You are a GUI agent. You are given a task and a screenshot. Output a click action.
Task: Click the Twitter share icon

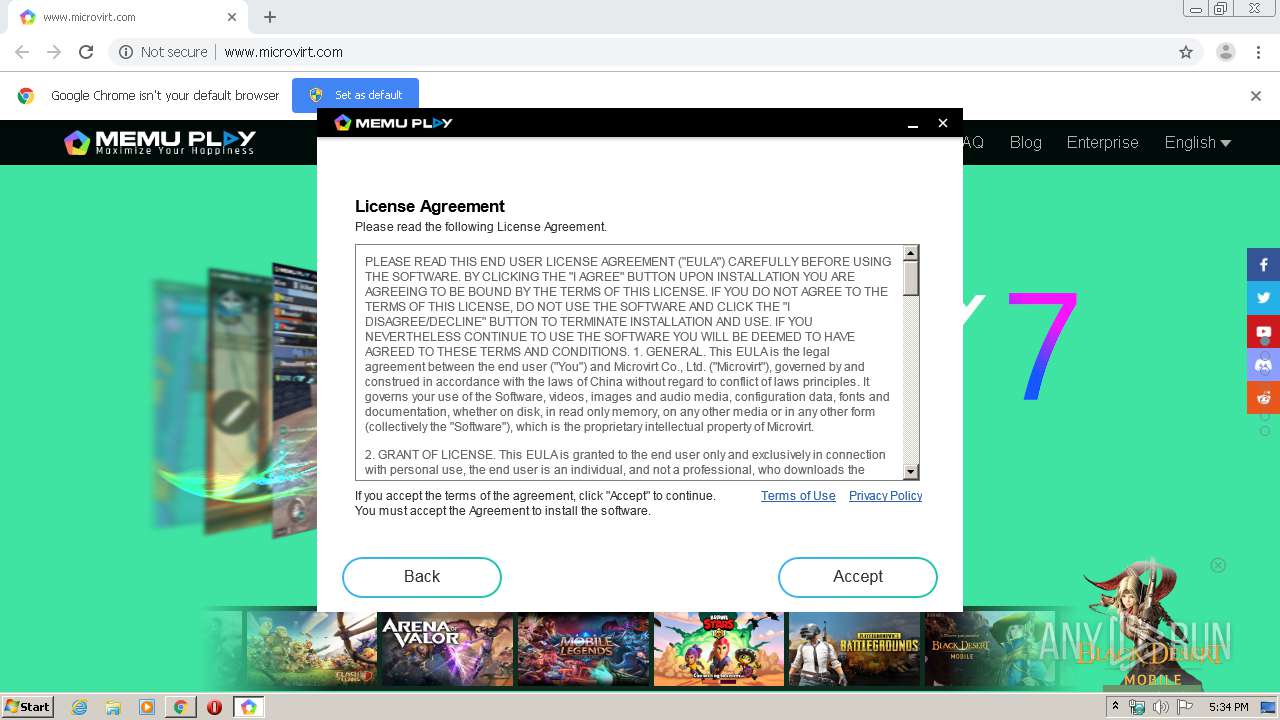1263,298
